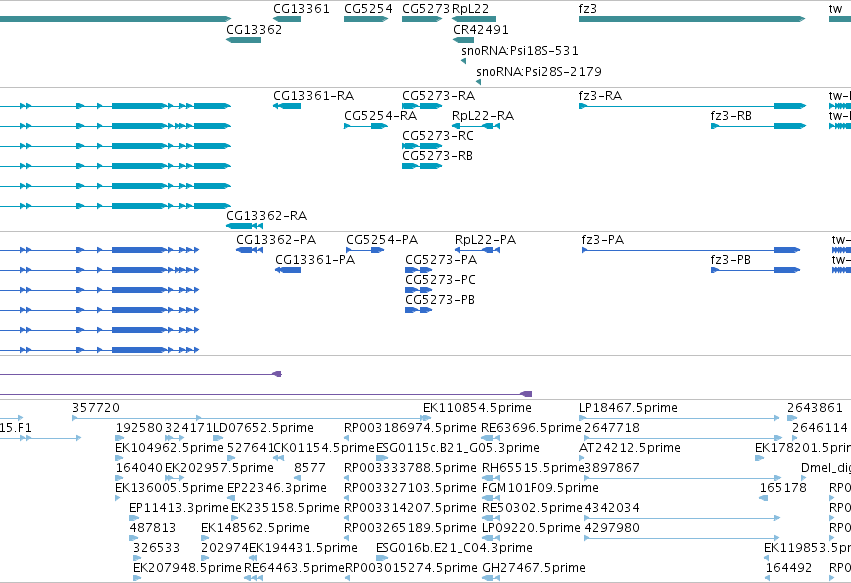This screenshot has width=851, height=583.
Task: Click EK207948.5prime EST label
Action: (x=187, y=568)
